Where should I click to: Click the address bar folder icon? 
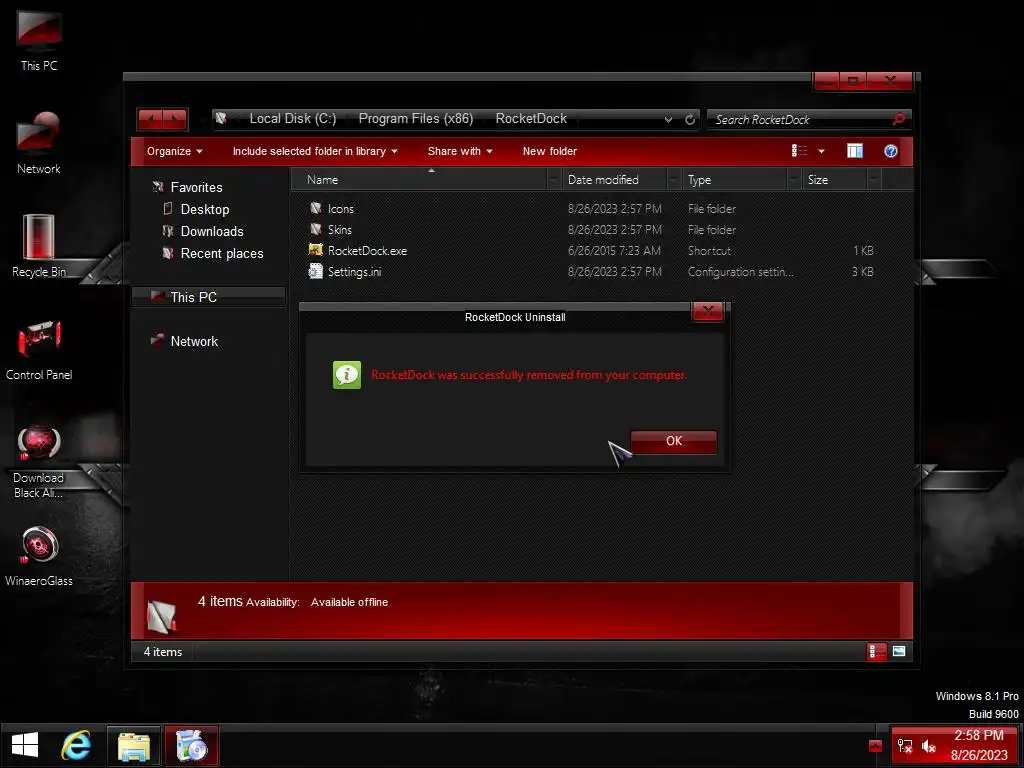click(221, 119)
